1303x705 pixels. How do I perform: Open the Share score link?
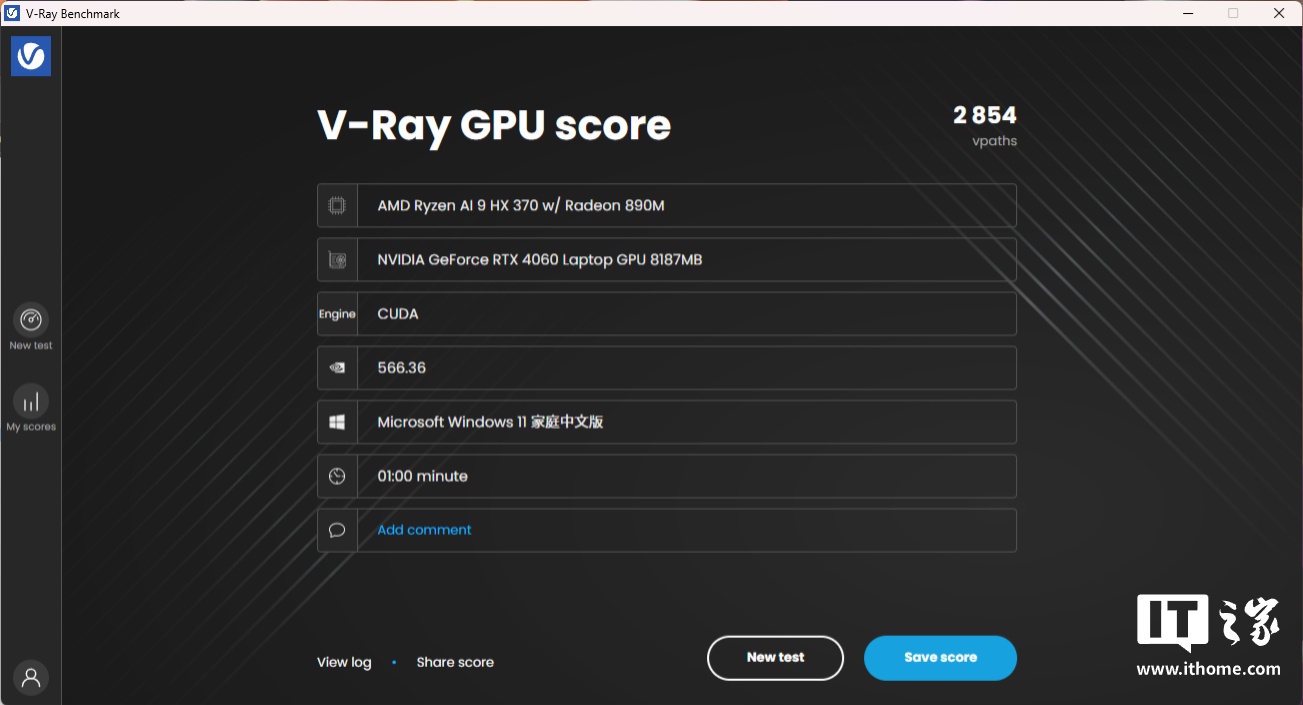click(455, 662)
